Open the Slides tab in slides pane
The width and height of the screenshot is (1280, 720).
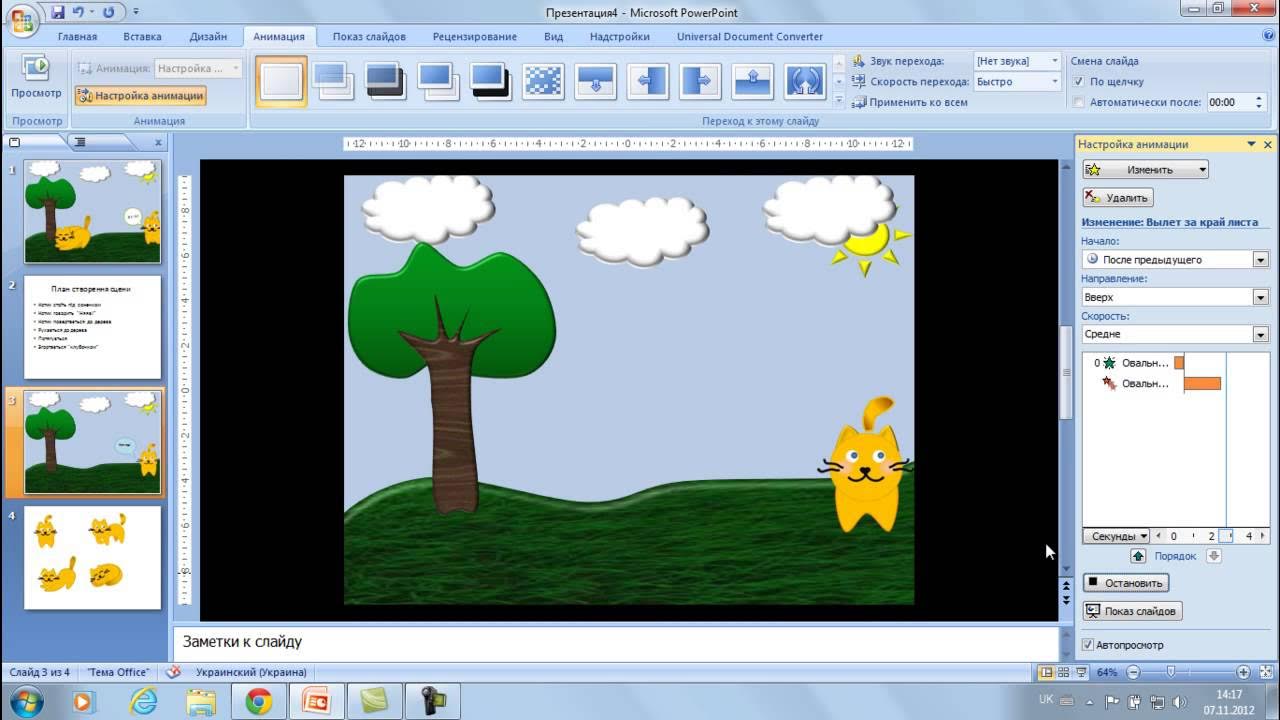point(15,143)
